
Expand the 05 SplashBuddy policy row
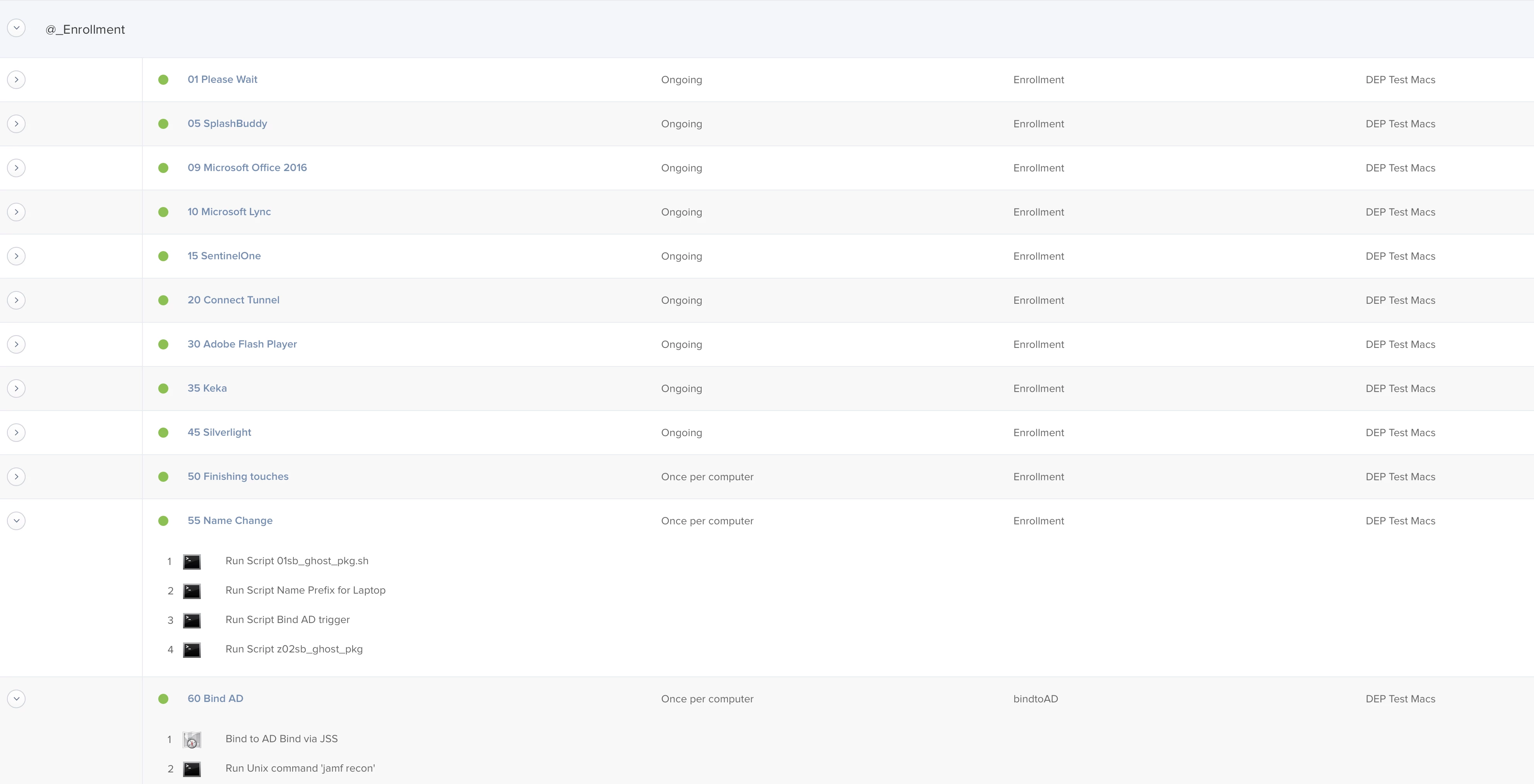point(17,124)
